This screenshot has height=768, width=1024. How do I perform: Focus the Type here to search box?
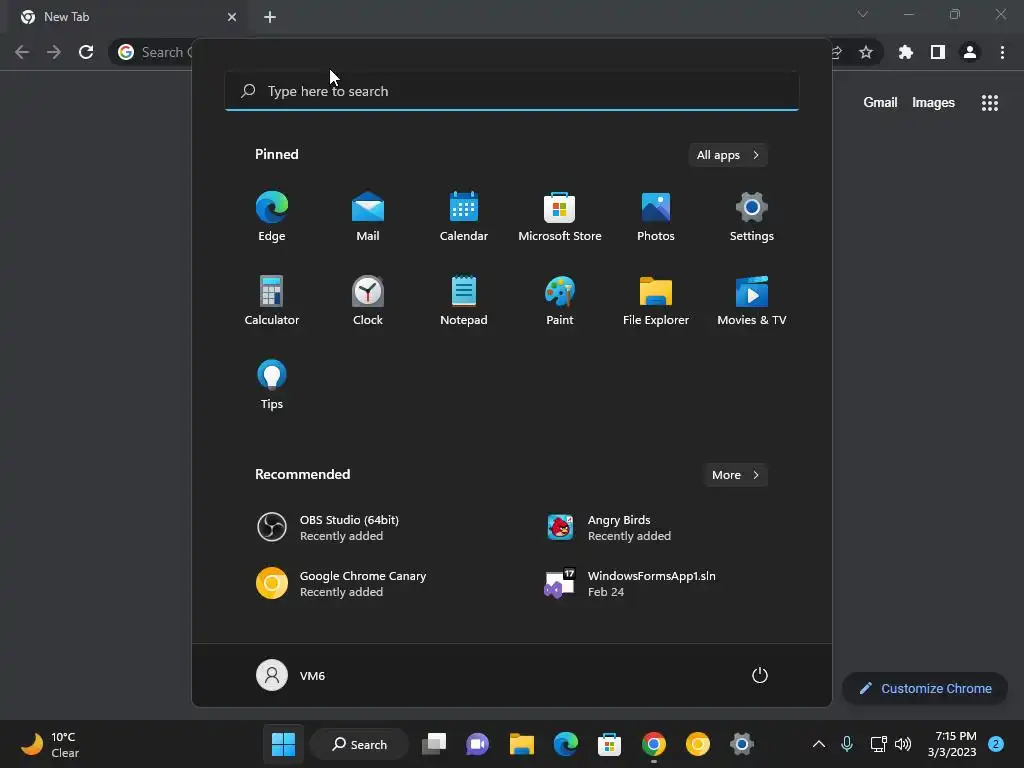click(x=511, y=91)
